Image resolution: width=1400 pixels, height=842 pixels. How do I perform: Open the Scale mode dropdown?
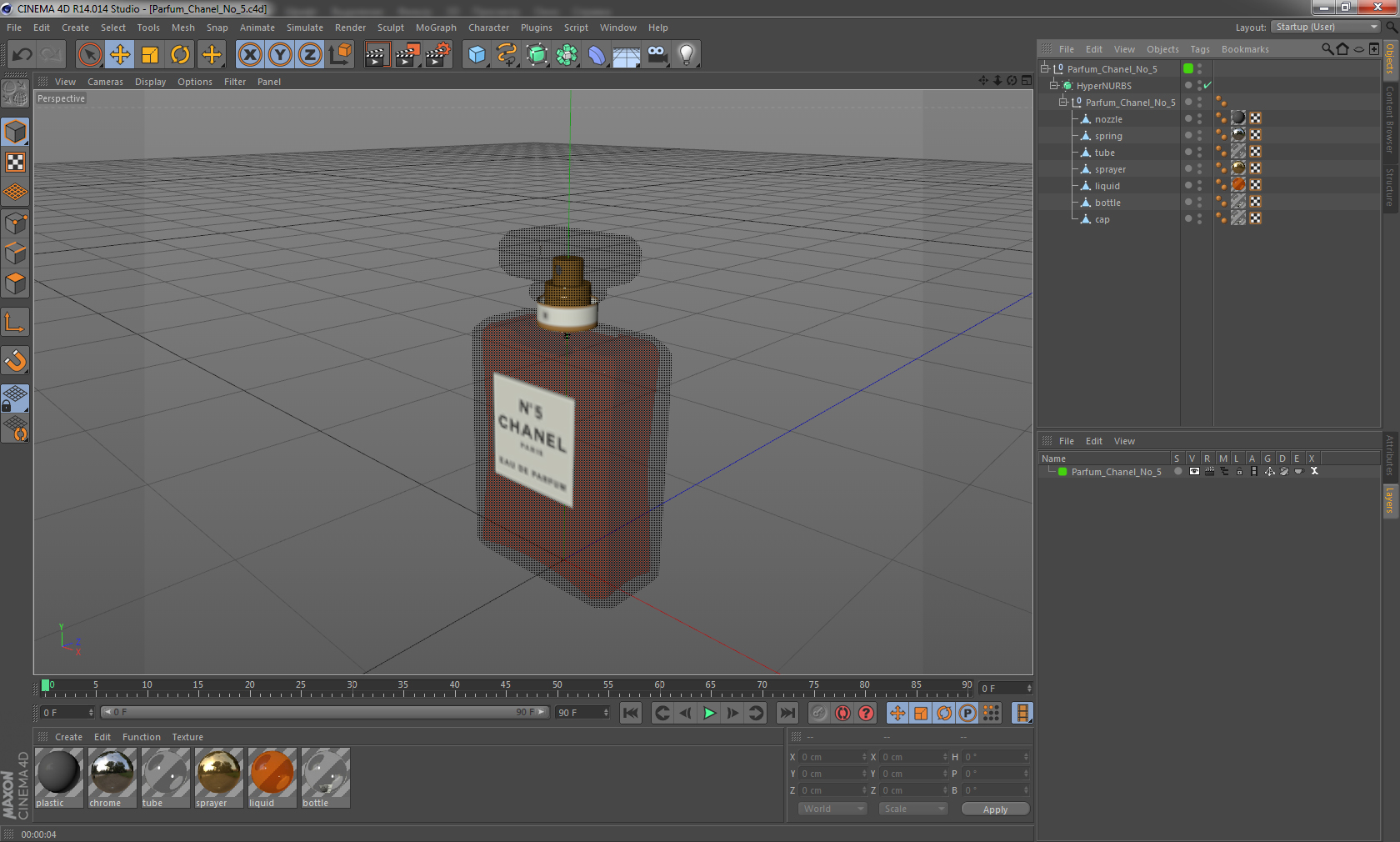913,809
